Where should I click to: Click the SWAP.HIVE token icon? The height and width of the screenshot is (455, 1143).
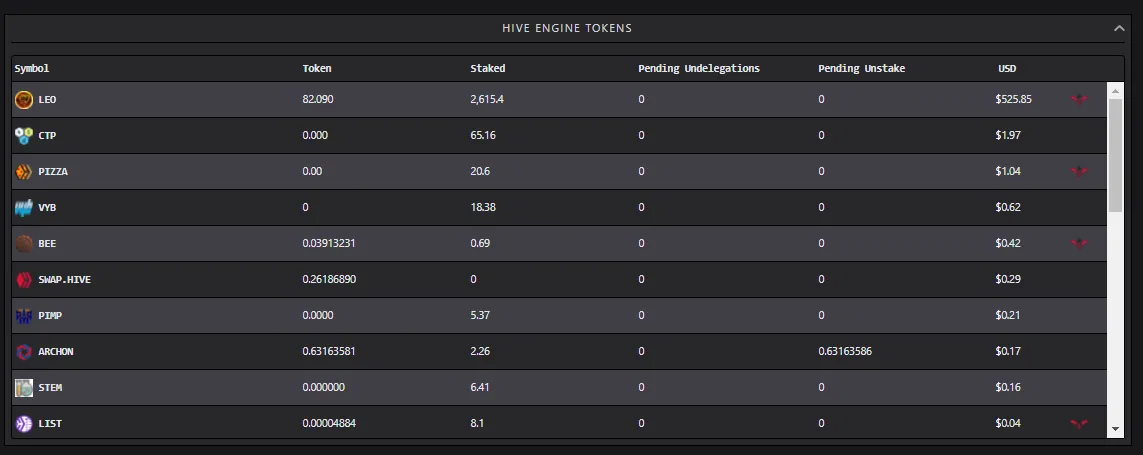click(x=24, y=279)
